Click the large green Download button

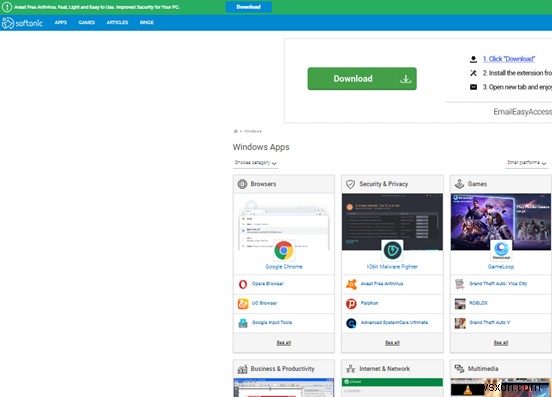click(362, 79)
